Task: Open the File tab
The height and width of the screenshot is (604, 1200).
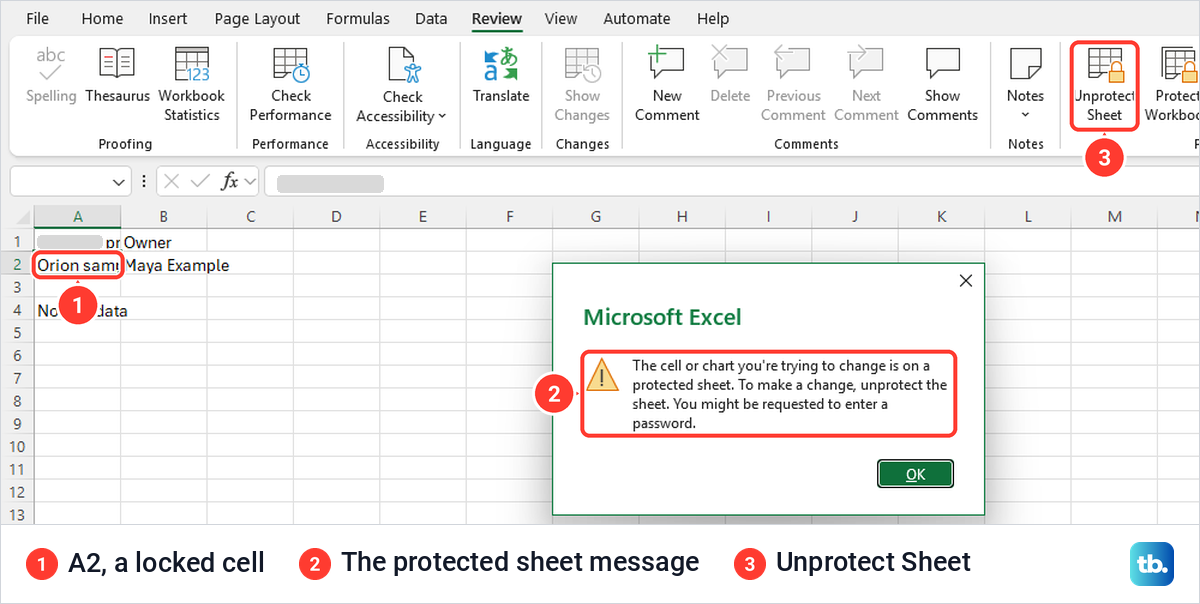Action: click(x=37, y=18)
